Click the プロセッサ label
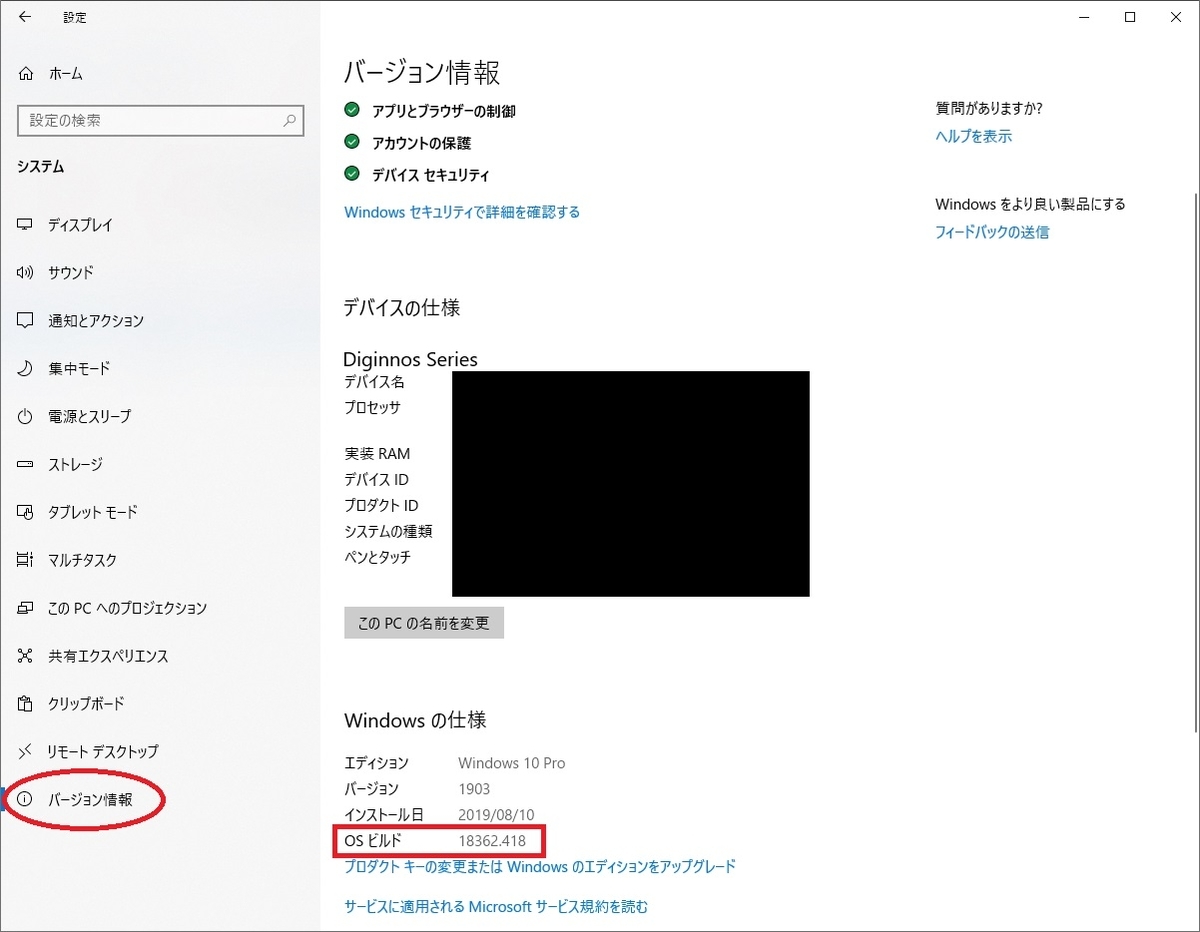Screen dimensions: 1200x932 (x=372, y=407)
